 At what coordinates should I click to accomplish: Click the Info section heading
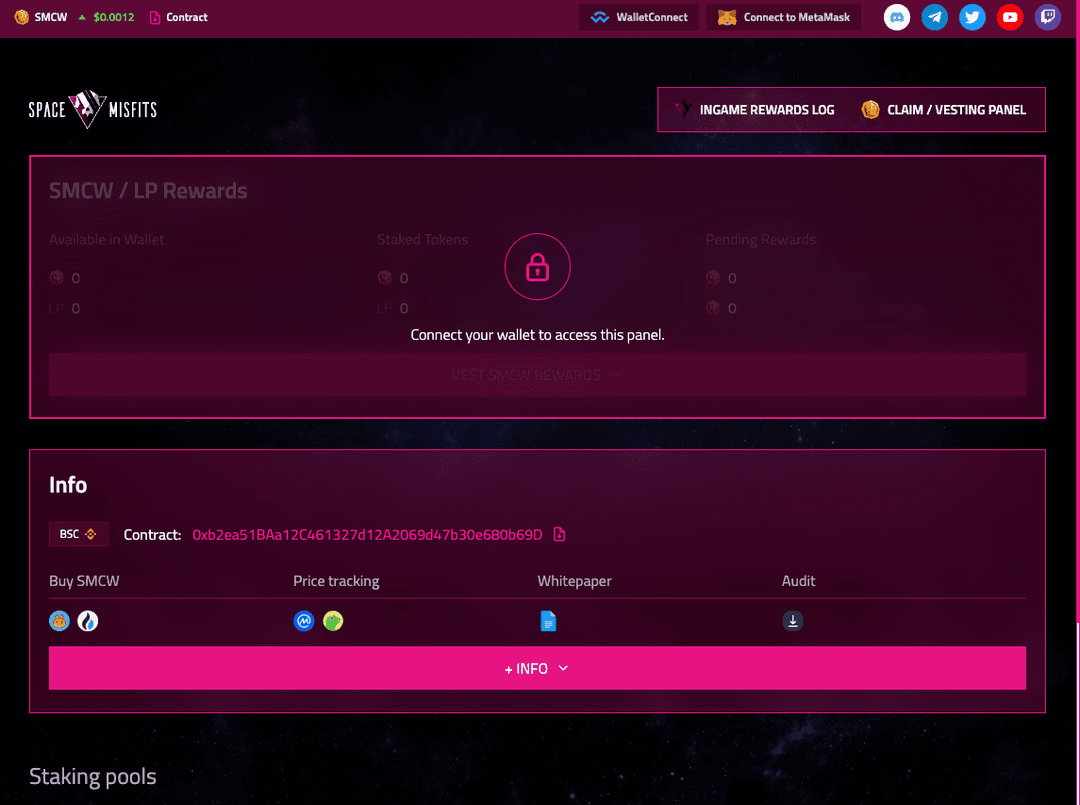pos(68,485)
